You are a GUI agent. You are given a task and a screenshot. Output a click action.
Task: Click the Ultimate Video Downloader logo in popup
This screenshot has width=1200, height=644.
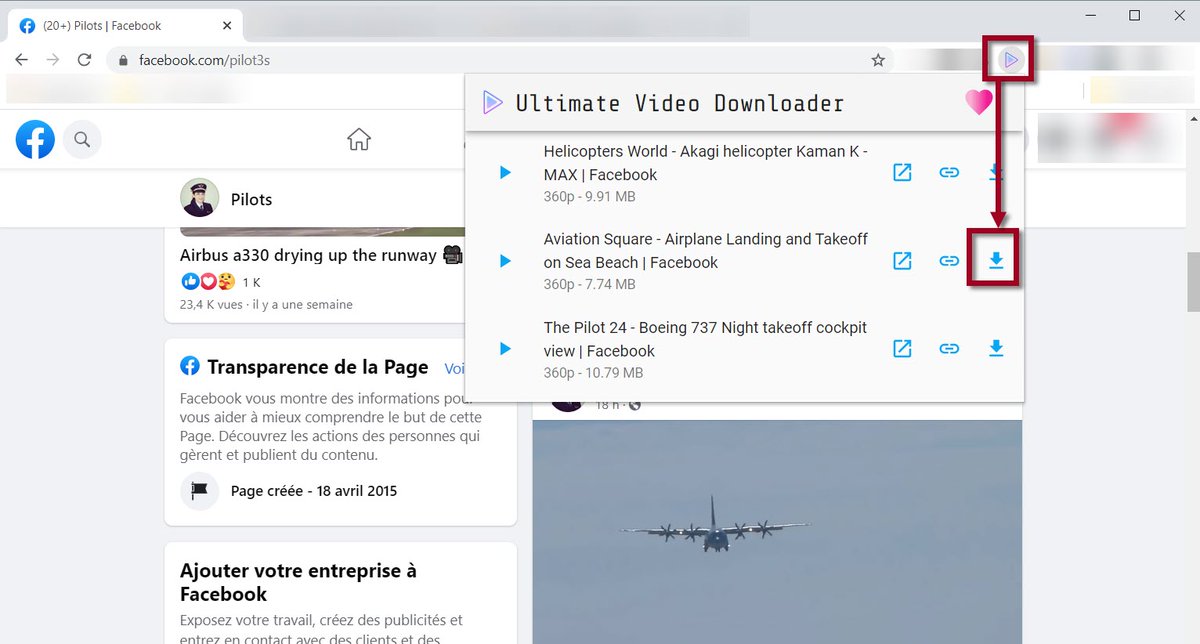492,102
